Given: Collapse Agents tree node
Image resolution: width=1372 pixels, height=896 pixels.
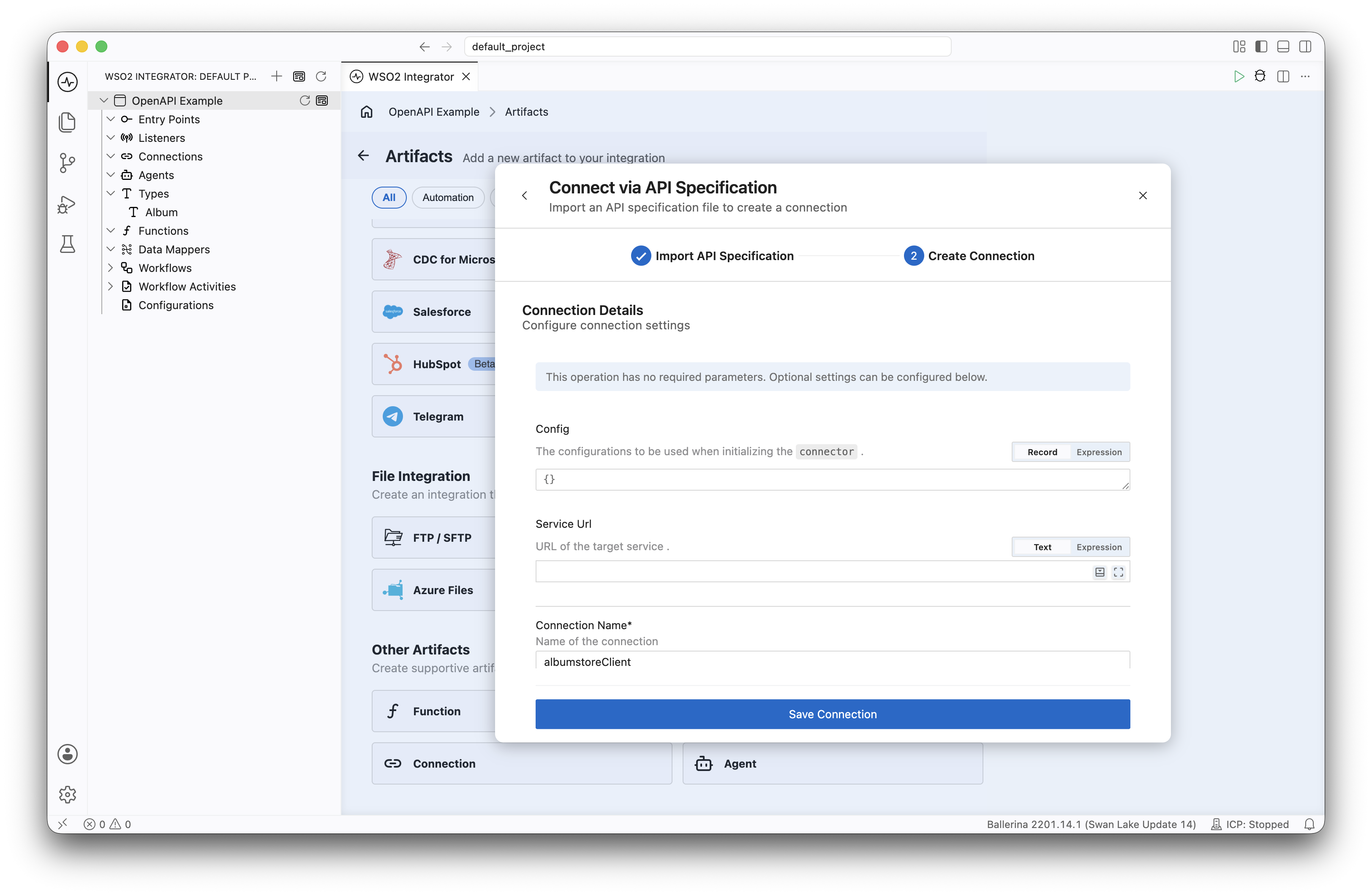Looking at the screenshot, I should pos(111,175).
